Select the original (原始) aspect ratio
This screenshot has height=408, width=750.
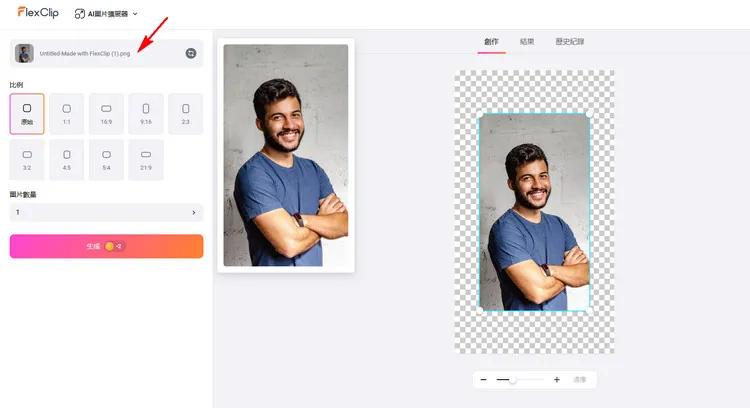point(27,113)
